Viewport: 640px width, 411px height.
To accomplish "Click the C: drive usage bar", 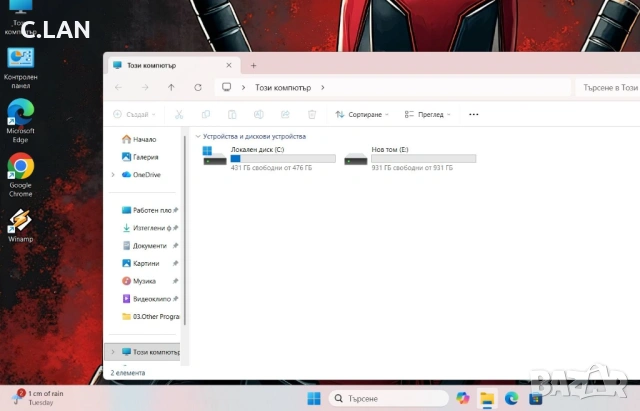I will coord(283,158).
